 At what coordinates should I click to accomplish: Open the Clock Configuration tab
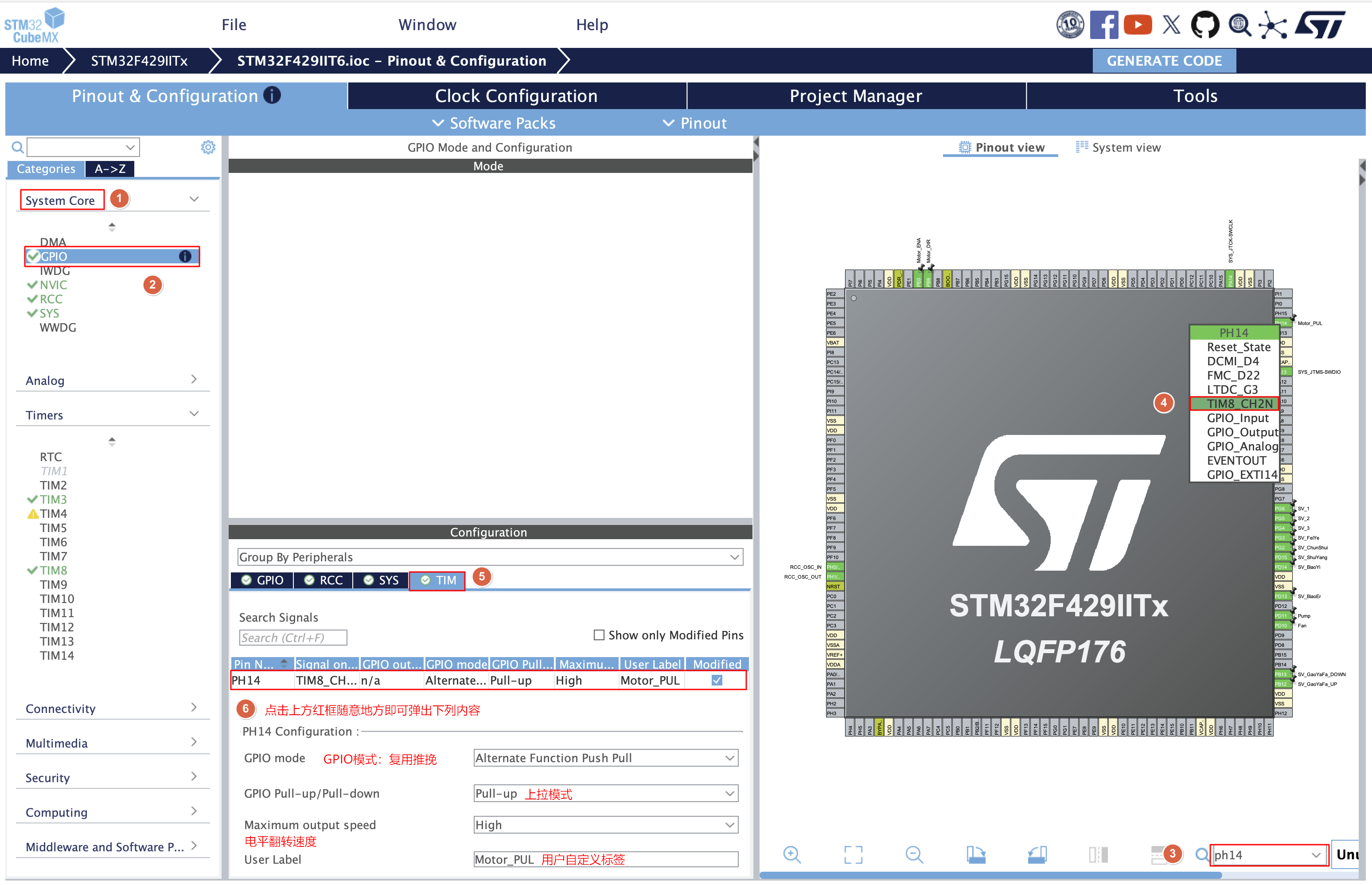pyautogui.click(x=516, y=96)
